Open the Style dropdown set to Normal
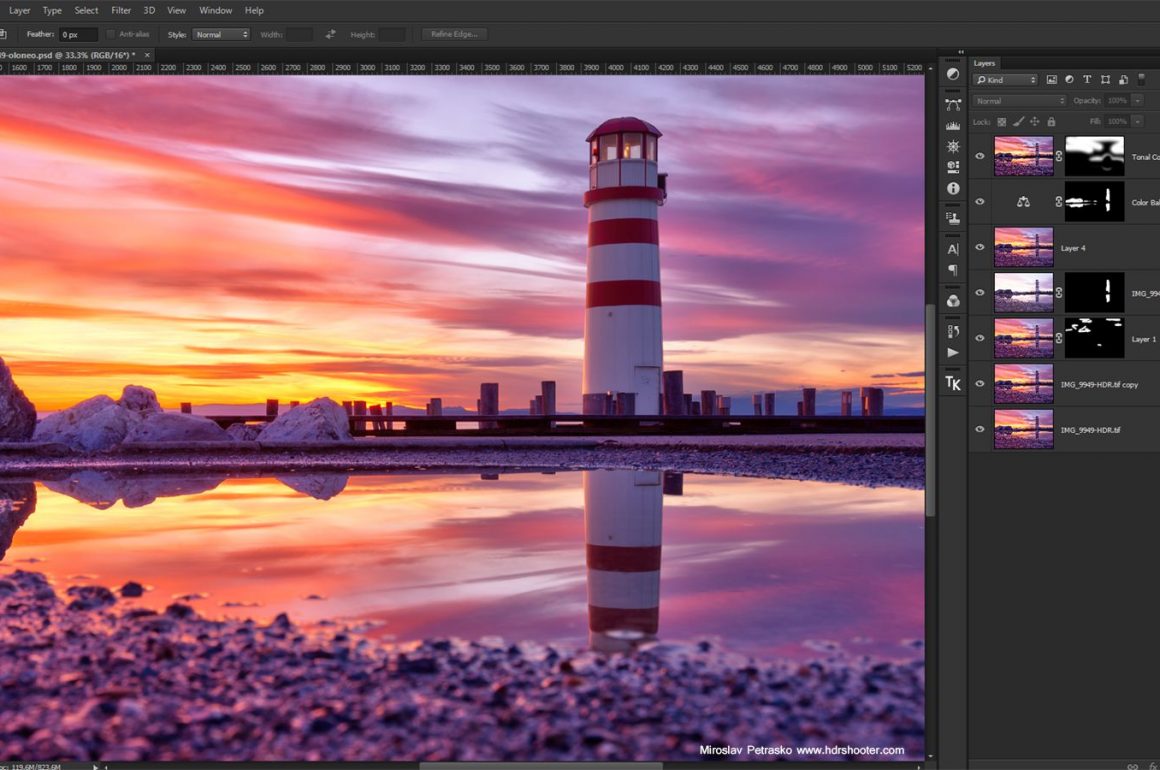 tap(221, 34)
